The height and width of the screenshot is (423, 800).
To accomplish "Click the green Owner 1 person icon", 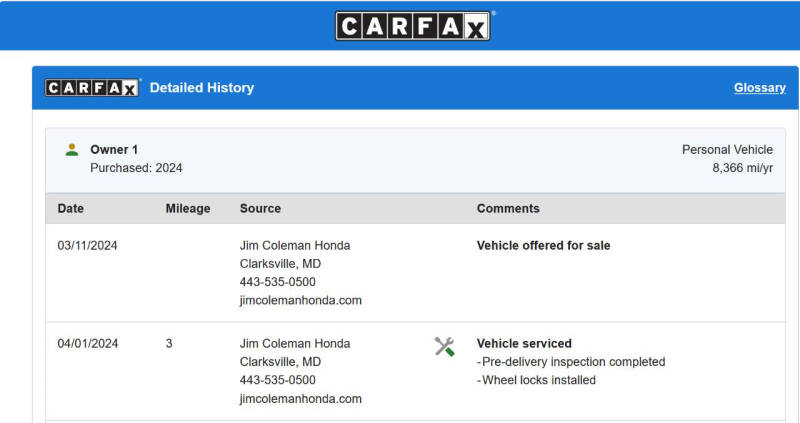I will (72, 150).
